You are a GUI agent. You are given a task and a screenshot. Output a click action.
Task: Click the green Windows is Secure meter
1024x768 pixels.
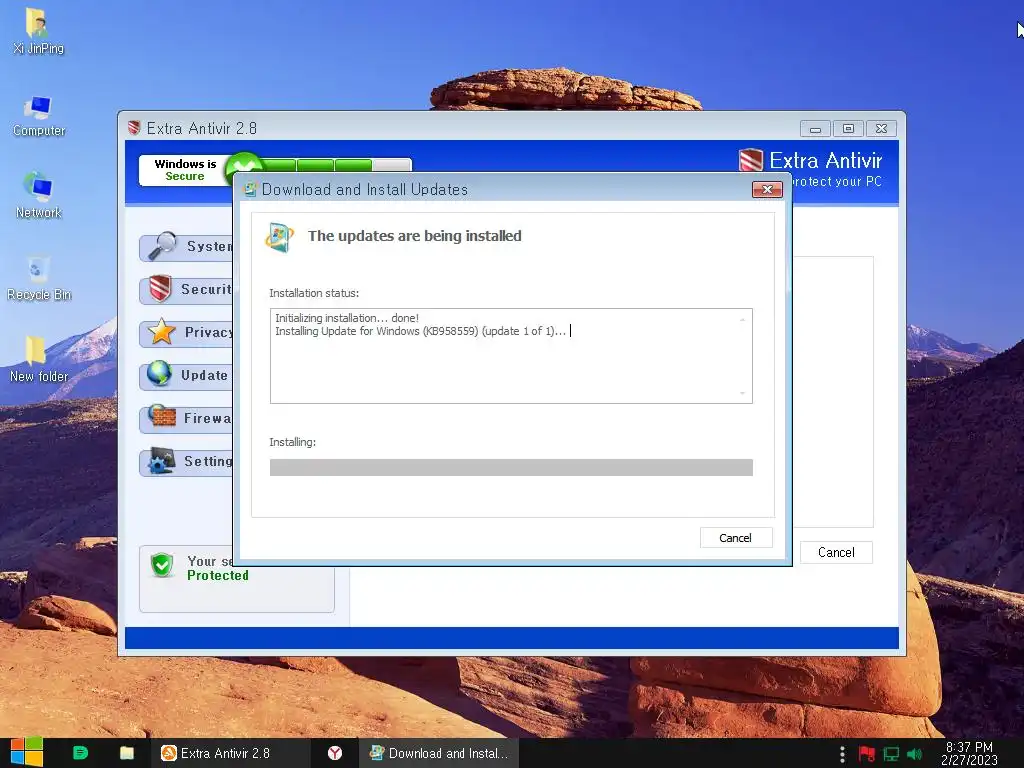(317, 167)
